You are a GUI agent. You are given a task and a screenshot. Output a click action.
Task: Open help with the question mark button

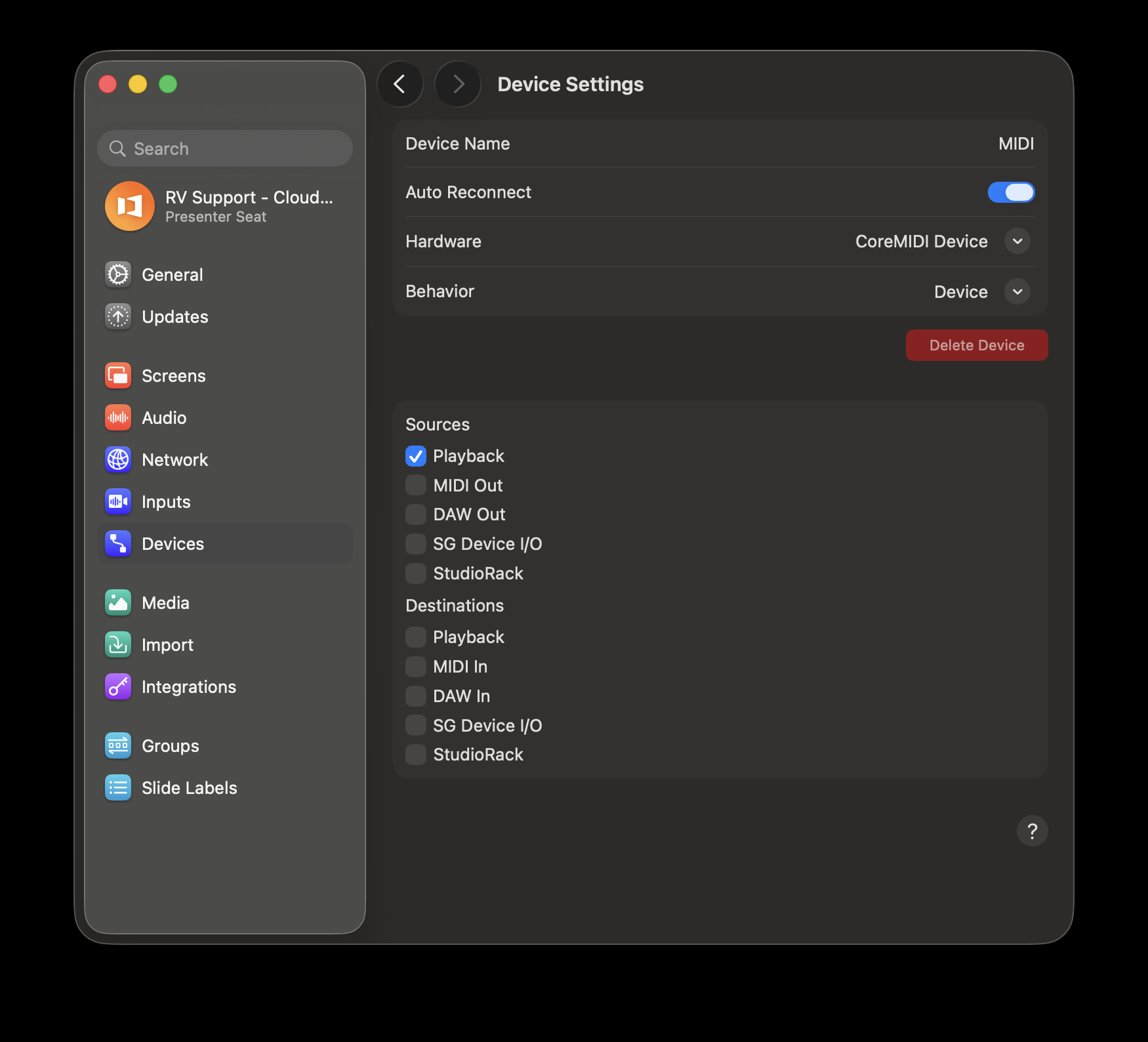(x=1032, y=831)
